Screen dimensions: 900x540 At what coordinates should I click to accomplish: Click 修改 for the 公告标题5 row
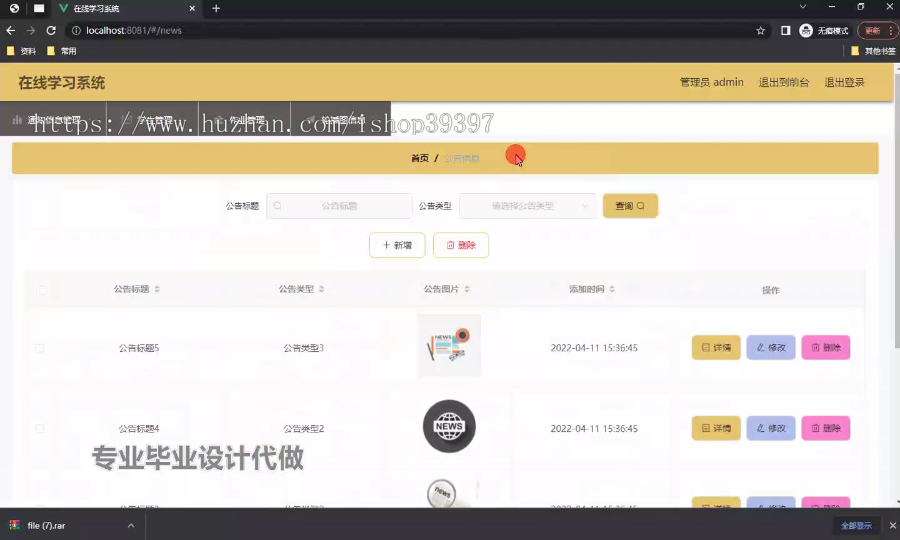coord(771,348)
